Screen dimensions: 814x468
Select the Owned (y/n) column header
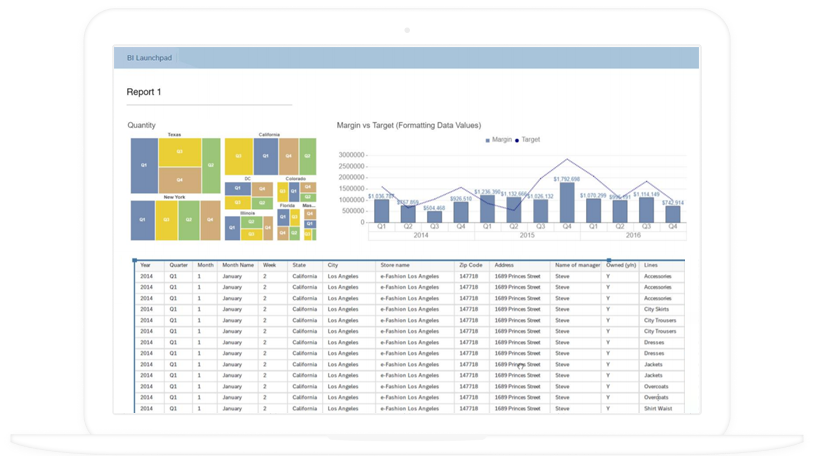(620, 266)
